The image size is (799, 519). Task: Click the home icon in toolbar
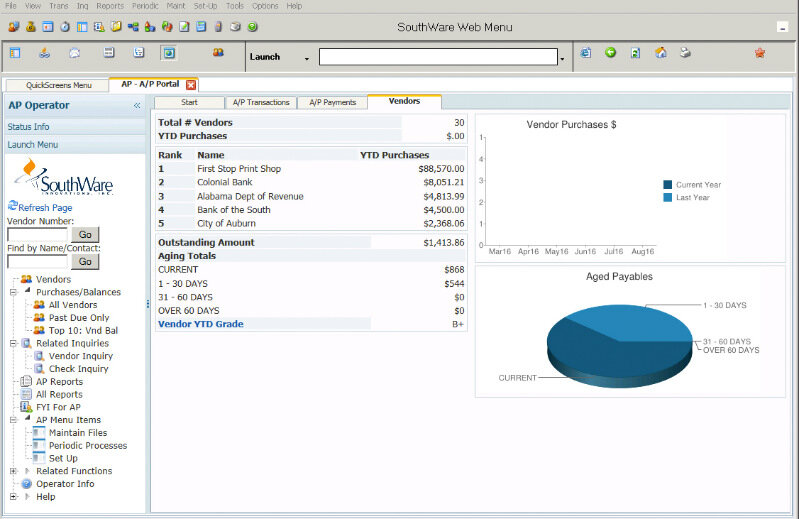click(x=660, y=53)
